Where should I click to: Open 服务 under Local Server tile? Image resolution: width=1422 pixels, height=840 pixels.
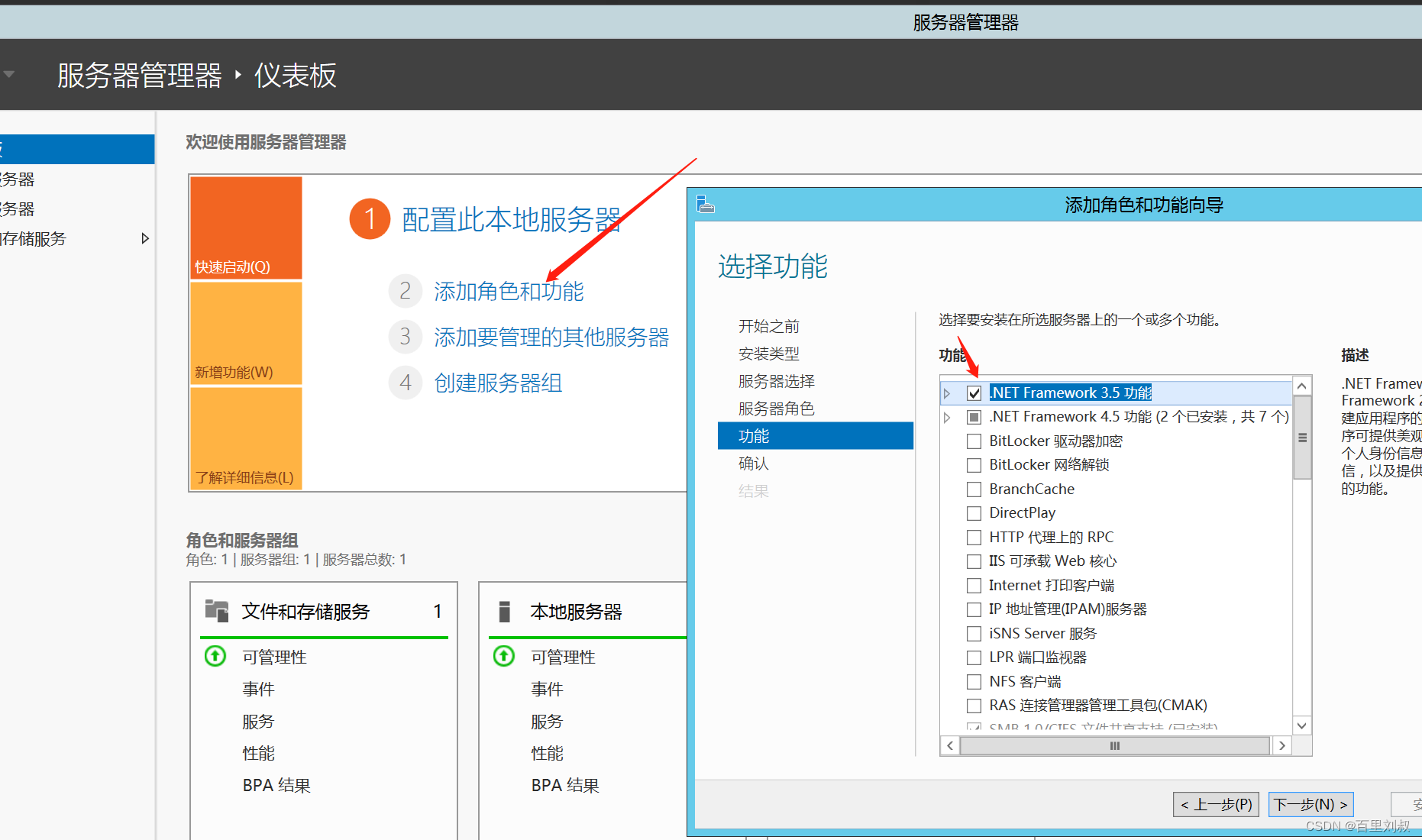pos(547,721)
